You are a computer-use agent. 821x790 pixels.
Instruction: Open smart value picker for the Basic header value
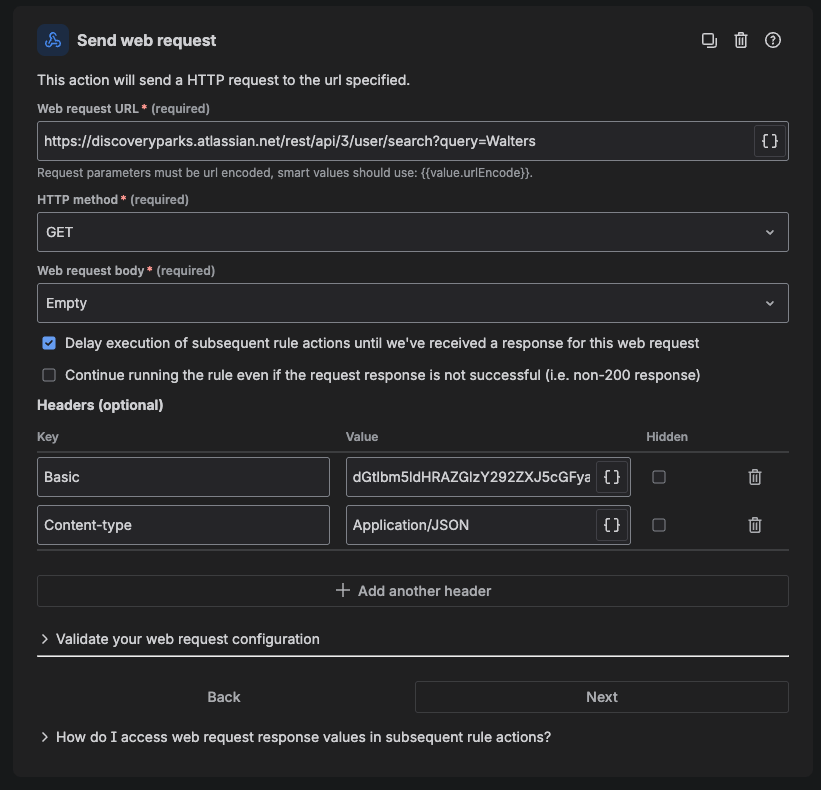pos(611,477)
